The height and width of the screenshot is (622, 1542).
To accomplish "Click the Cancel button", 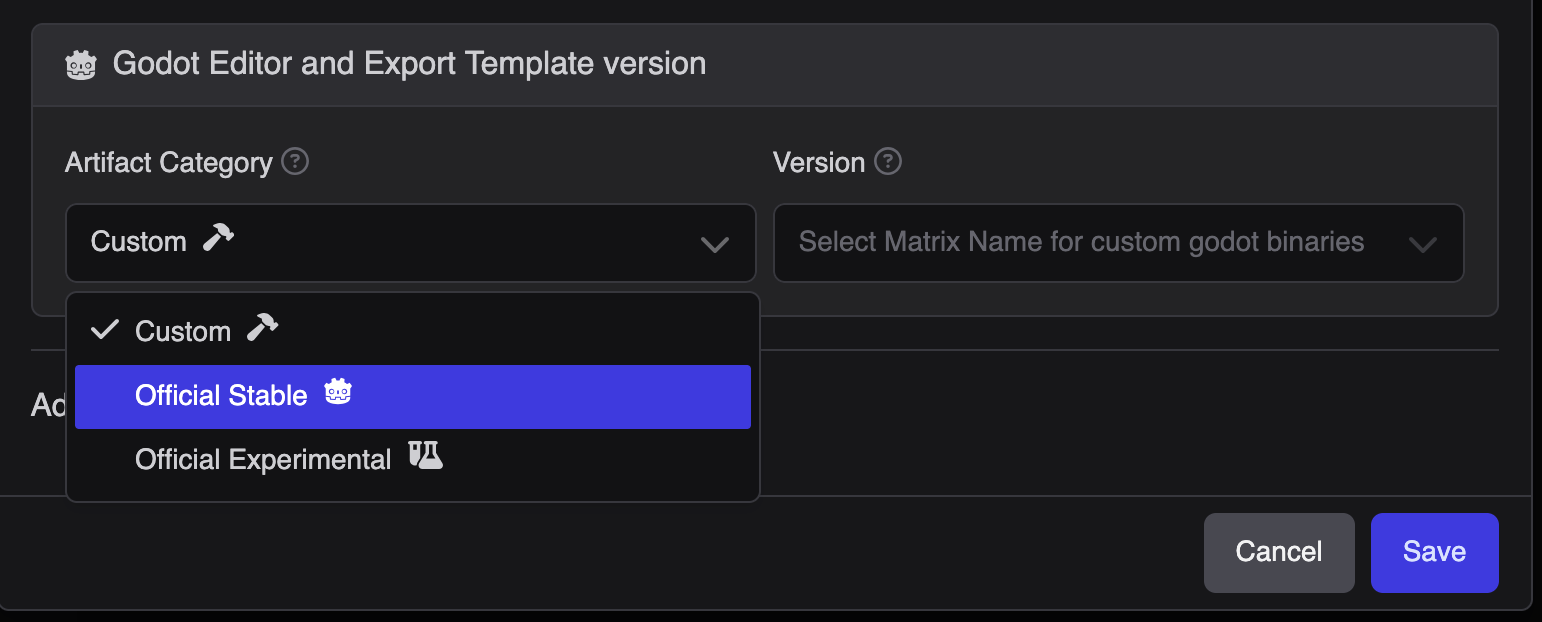I will tap(1279, 552).
